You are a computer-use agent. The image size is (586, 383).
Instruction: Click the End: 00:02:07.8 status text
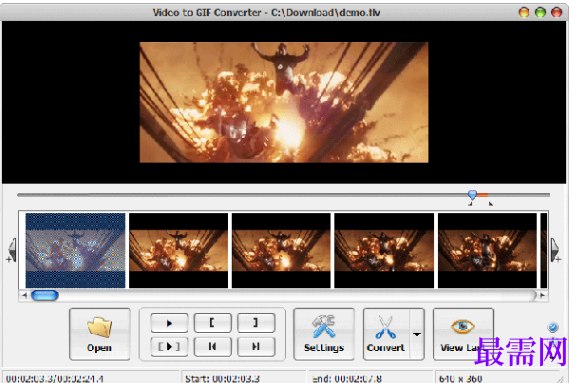coord(347,379)
